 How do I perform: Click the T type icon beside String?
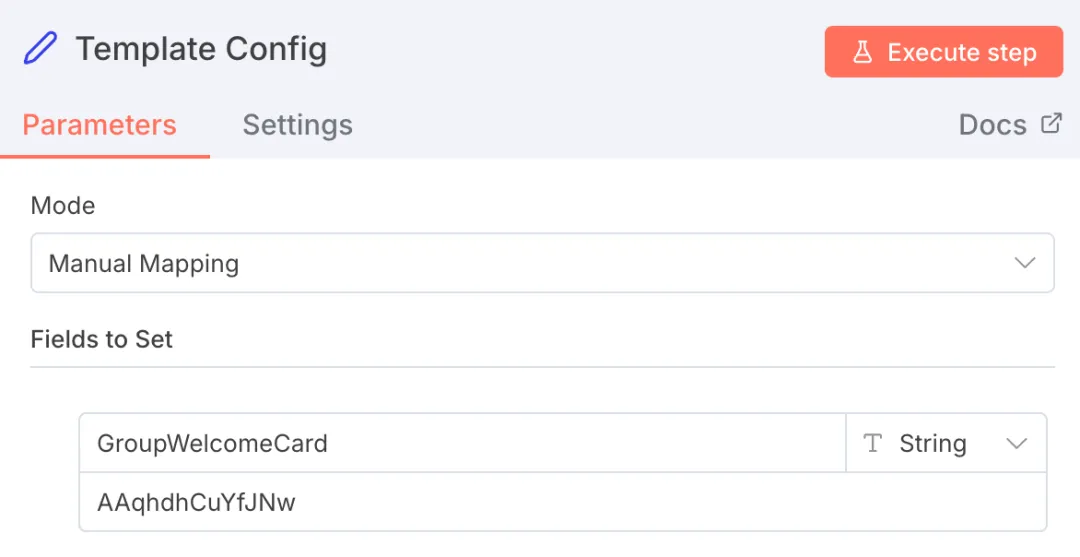click(873, 443)
